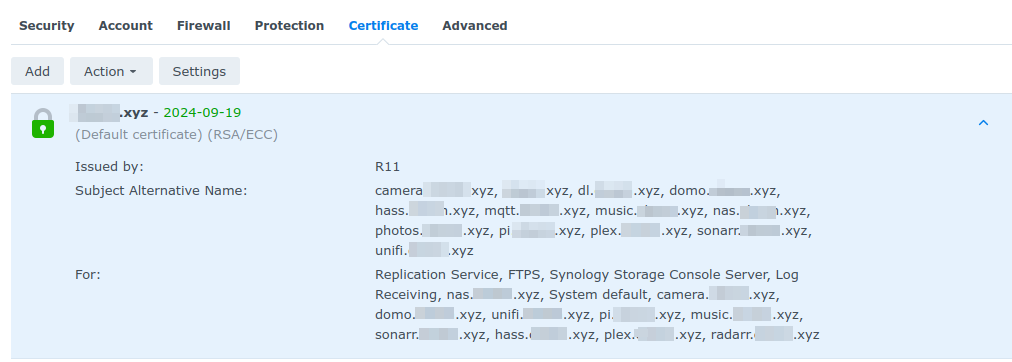Viewport: 1012px width, 362px height.
Task: Click the Add certificate button
Action: click(37, 71)
